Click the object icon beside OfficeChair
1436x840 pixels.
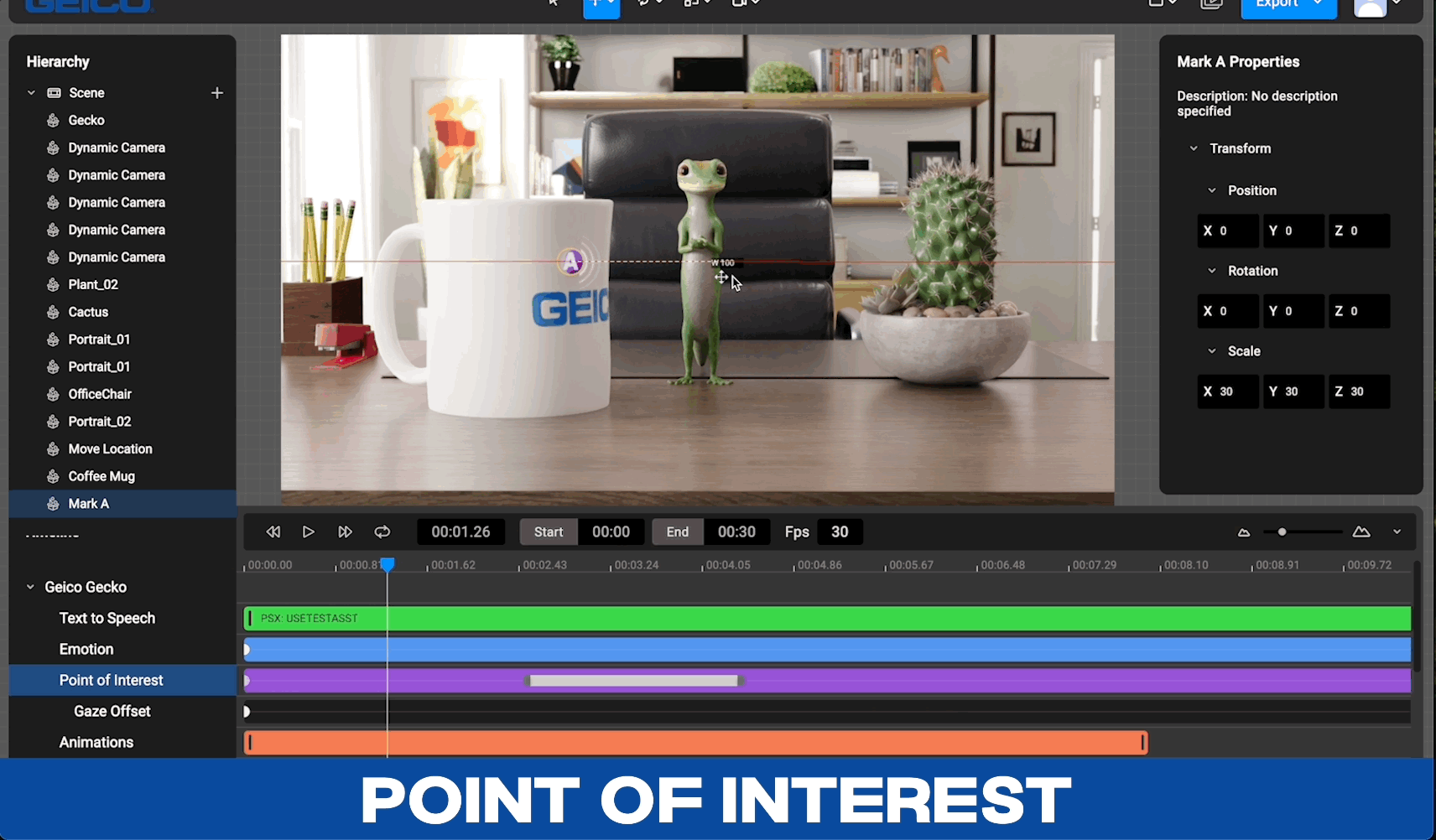53,394
